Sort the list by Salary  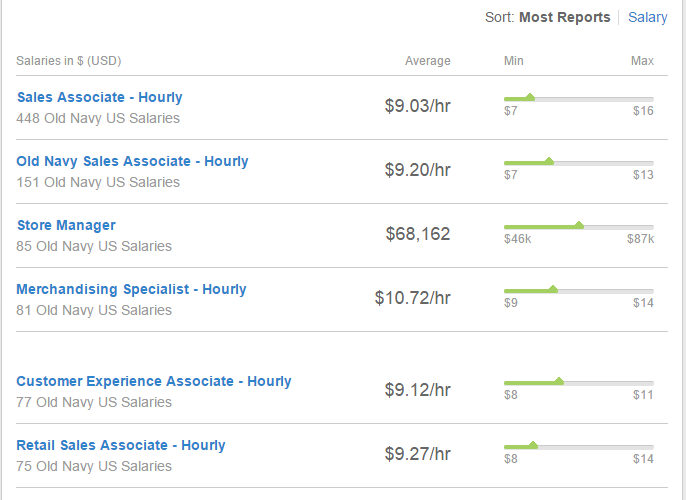coord(647,17)
